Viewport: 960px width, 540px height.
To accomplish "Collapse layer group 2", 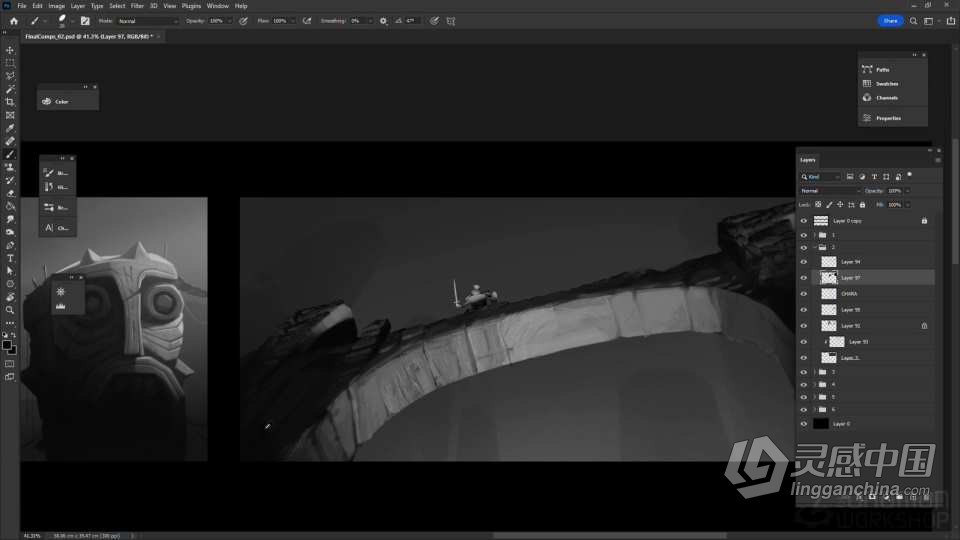I will click(x=815, y=247).
